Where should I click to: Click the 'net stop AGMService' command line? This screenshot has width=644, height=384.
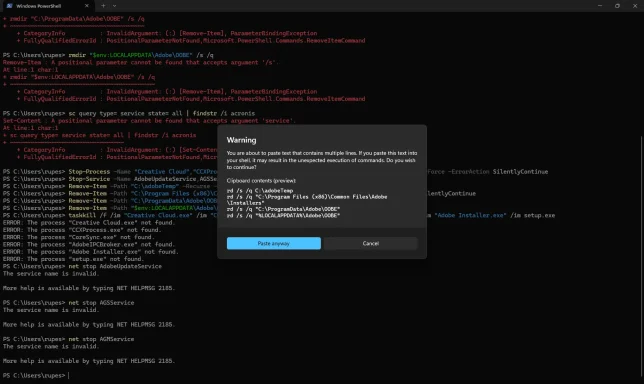[x=69, y=339]
